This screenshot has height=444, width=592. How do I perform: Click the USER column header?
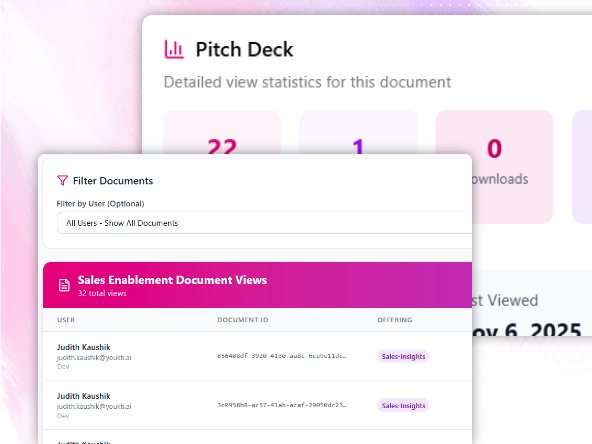(x=66, y=320)
